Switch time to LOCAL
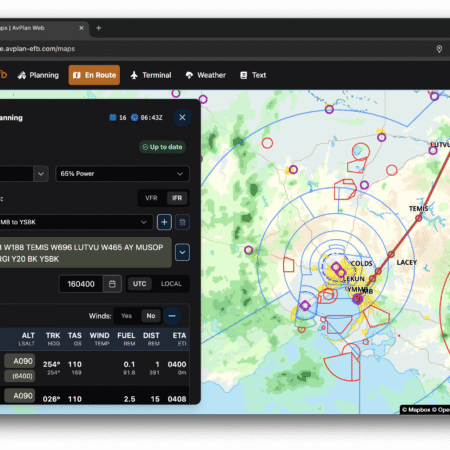The width and height of the screenshot is (450, 450). pyautogui.click(x=171, y=284)
